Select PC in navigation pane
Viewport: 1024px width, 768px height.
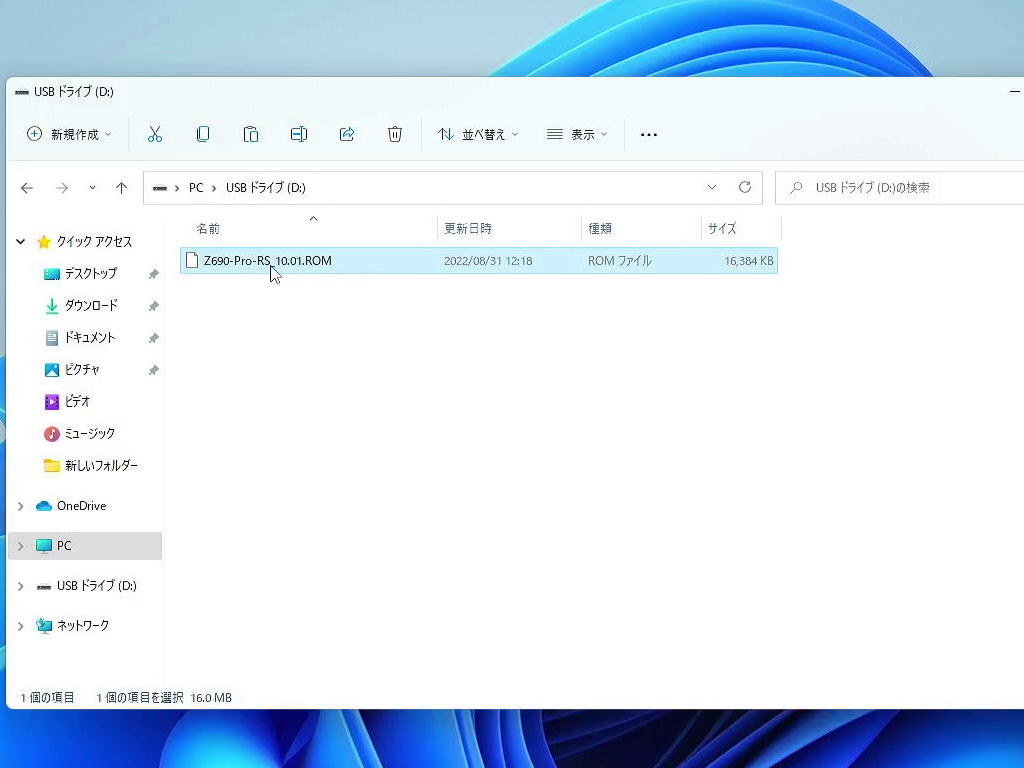click(63, 546)
